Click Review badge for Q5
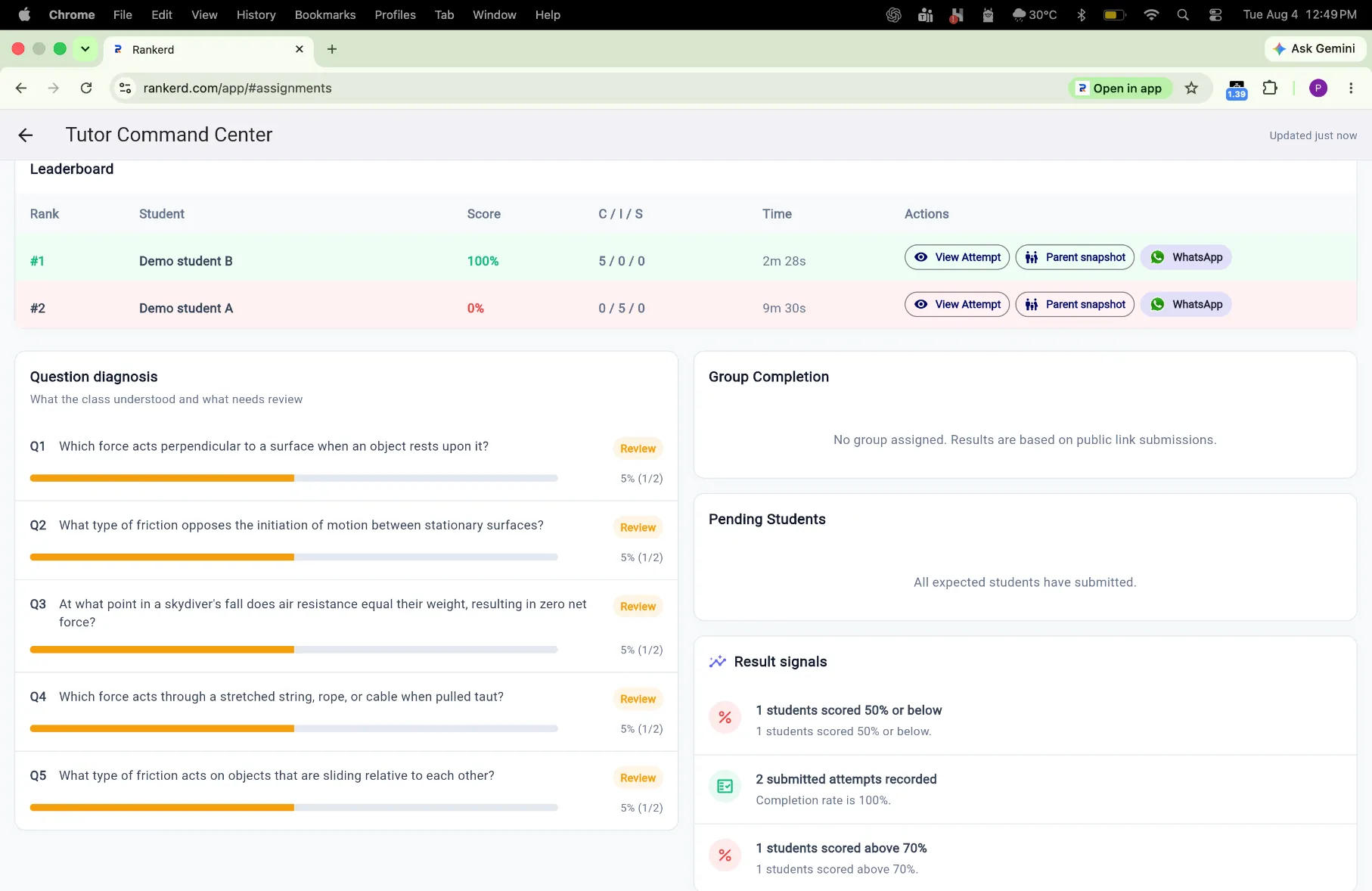 tap(638, 778)
